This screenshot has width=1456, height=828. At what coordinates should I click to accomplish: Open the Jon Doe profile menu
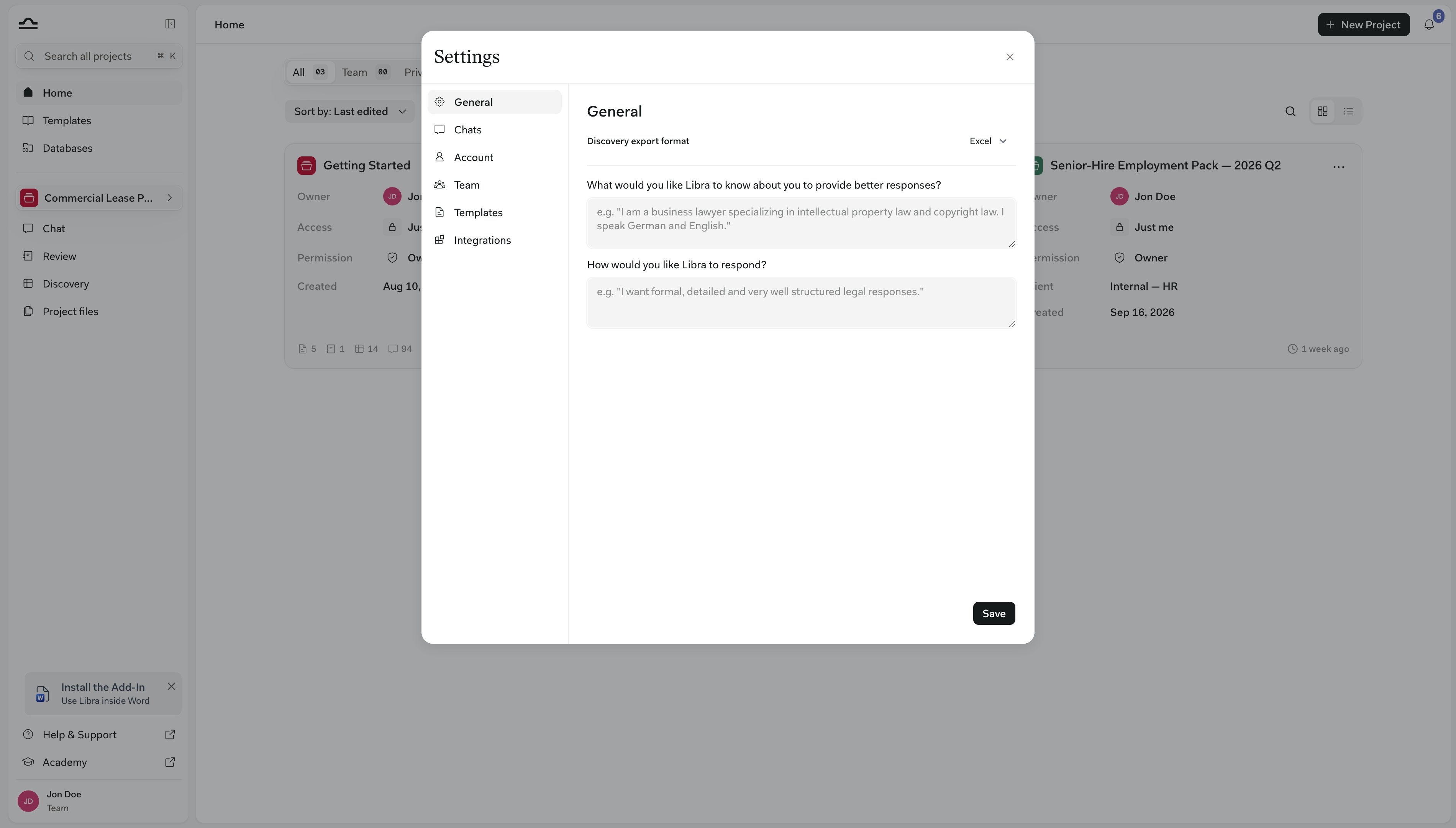(x=99, y=801)
